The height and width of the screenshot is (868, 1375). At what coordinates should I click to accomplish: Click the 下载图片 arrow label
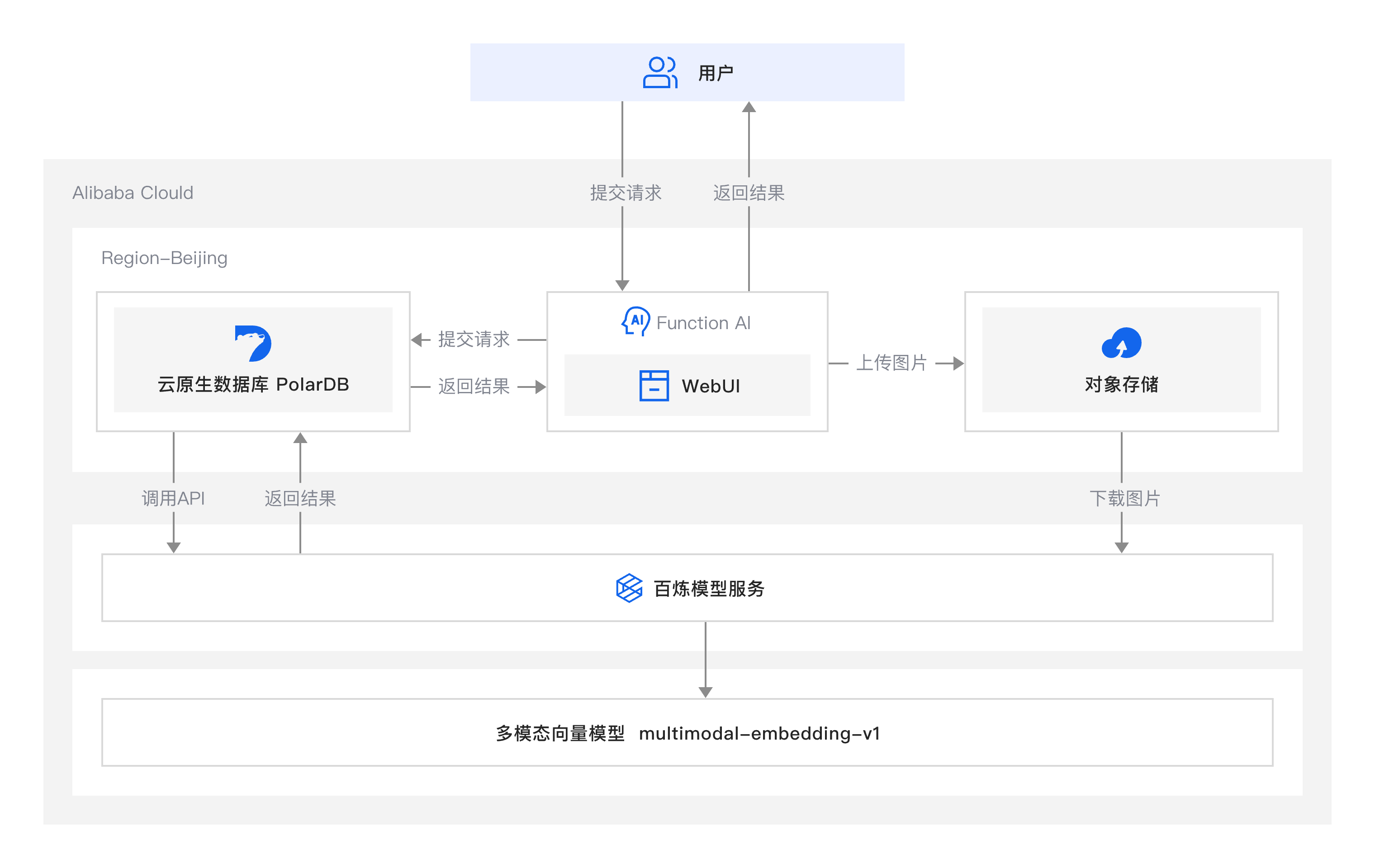(1124, 498)
